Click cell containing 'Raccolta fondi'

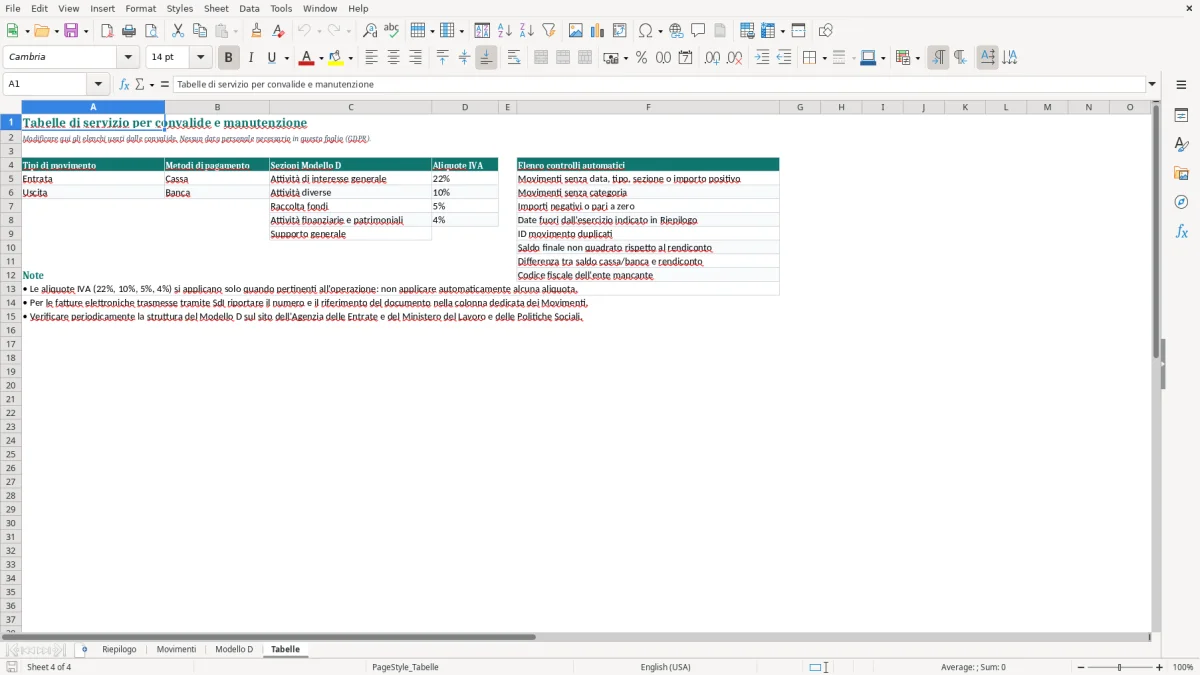[350, 206]
